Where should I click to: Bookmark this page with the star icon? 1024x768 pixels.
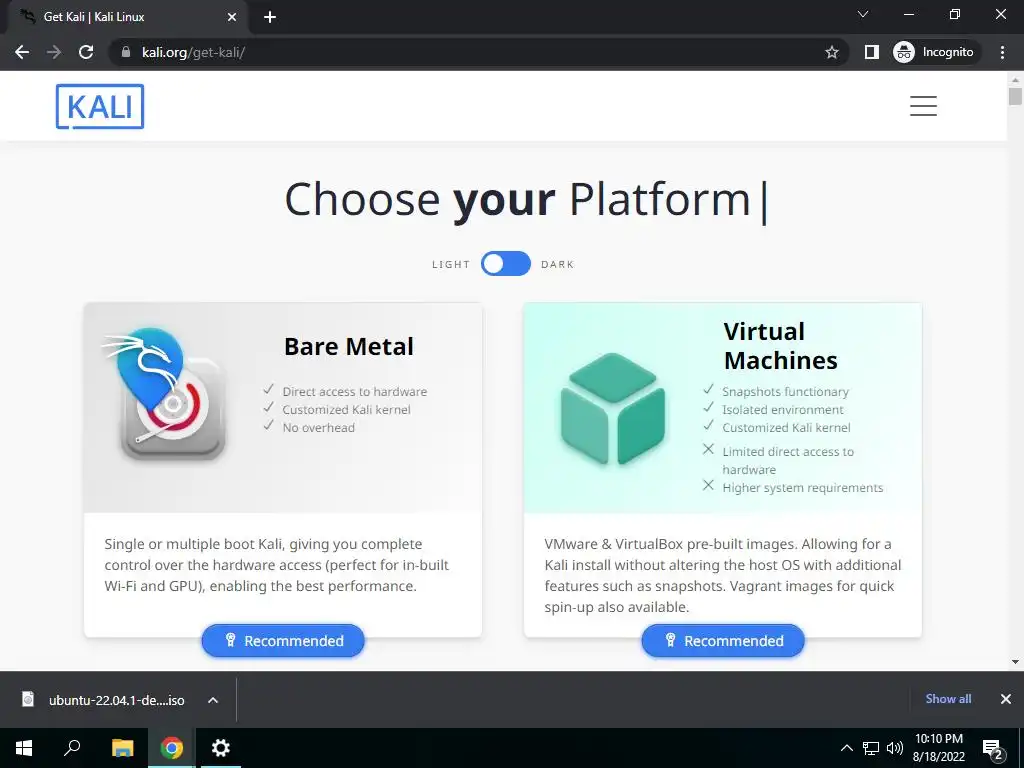pos(831,52)
